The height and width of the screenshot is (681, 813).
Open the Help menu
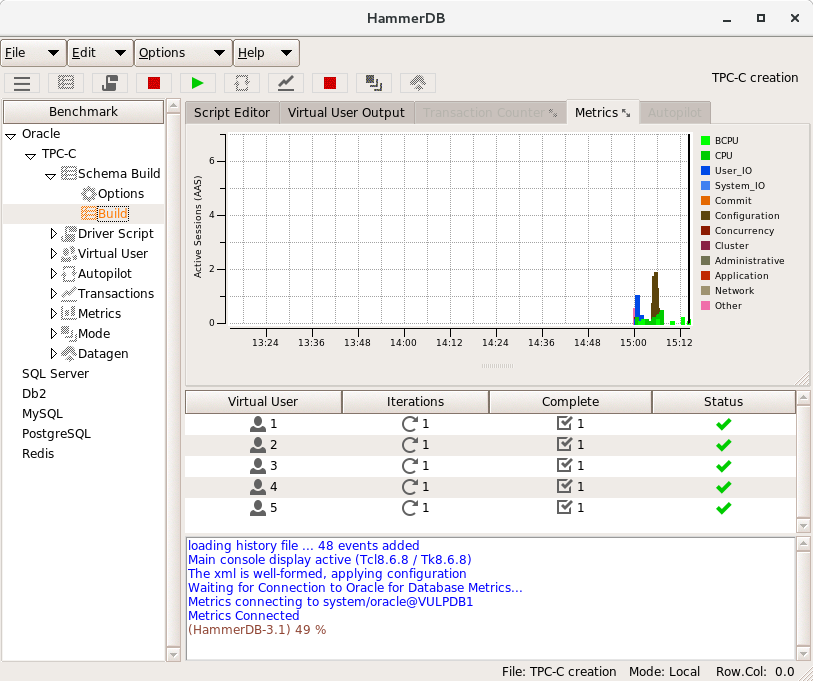pos(266,53)
